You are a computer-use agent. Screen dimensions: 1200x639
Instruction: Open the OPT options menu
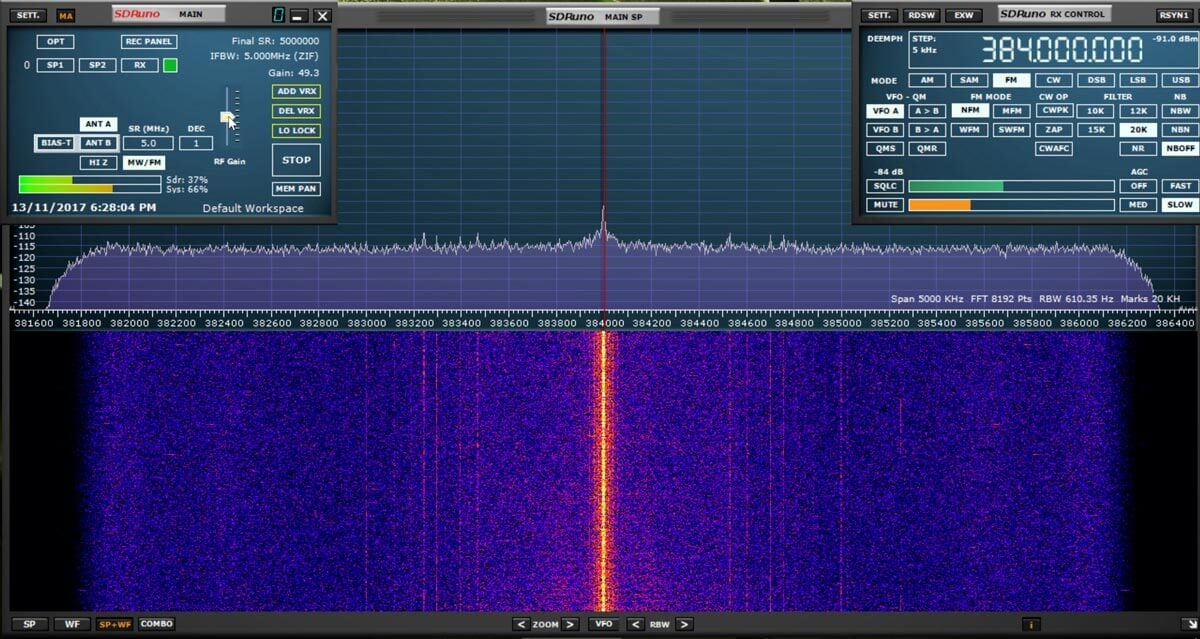(x=55, y=41)
